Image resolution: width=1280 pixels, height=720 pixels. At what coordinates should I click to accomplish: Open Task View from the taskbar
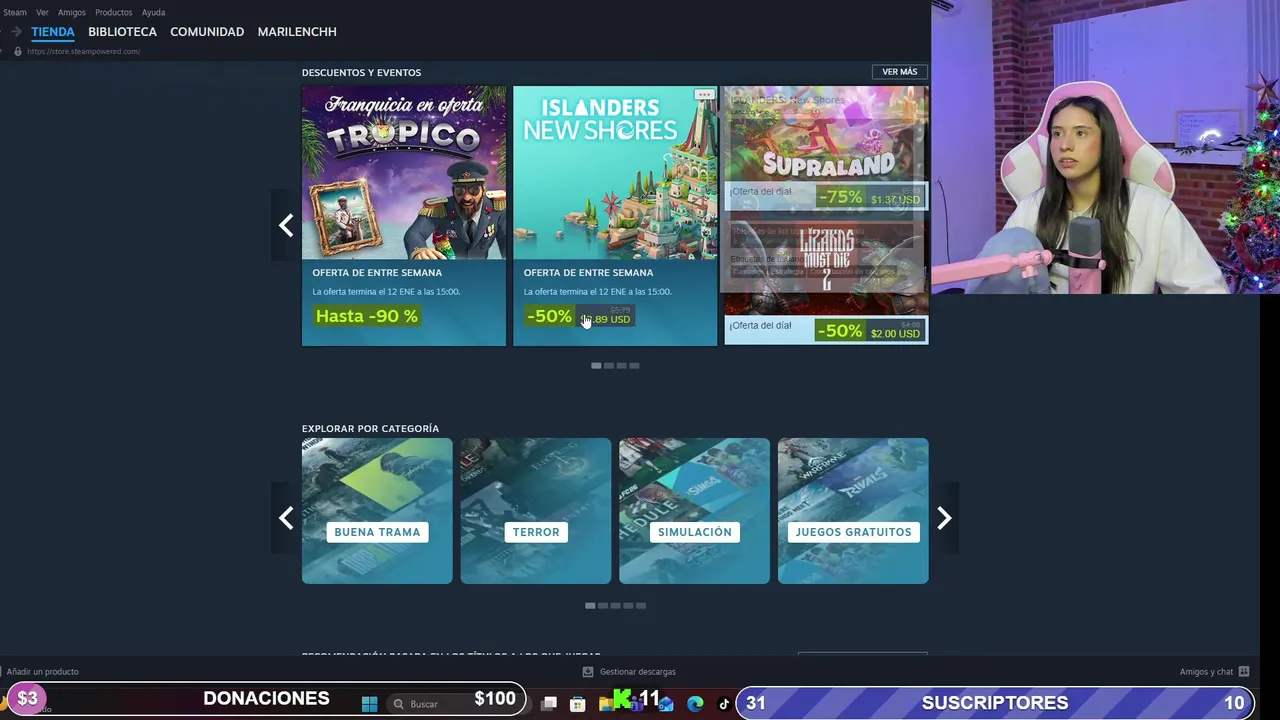[548, 704]
